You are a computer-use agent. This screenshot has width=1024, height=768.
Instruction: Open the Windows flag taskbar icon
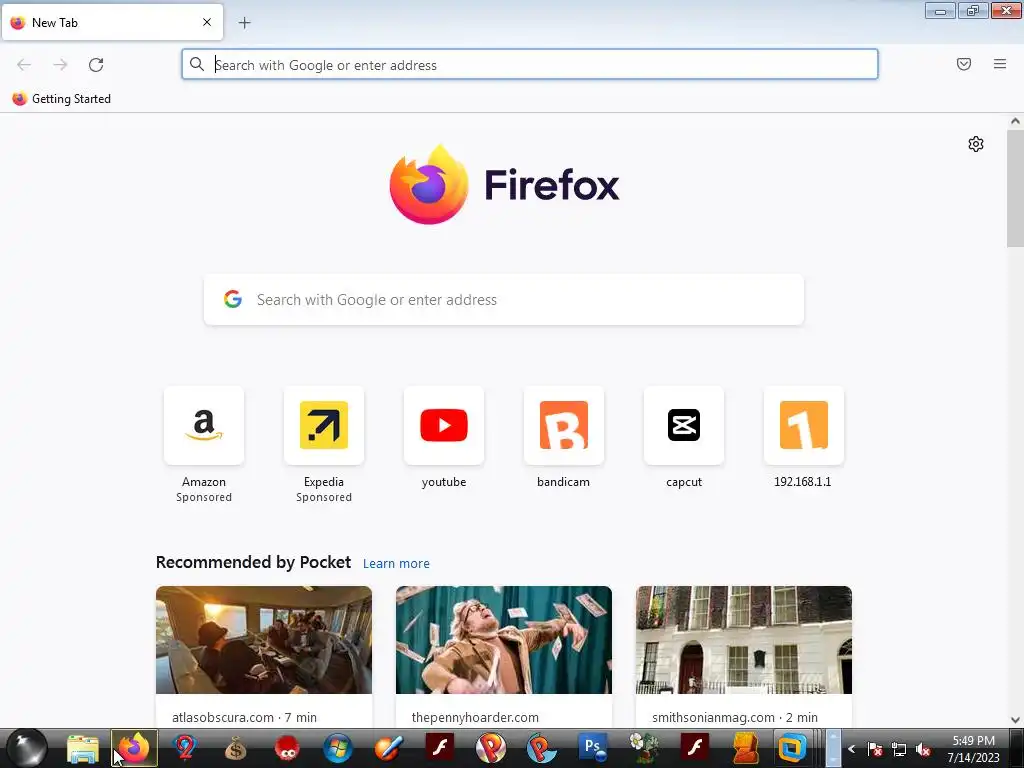tap(338, 748)
